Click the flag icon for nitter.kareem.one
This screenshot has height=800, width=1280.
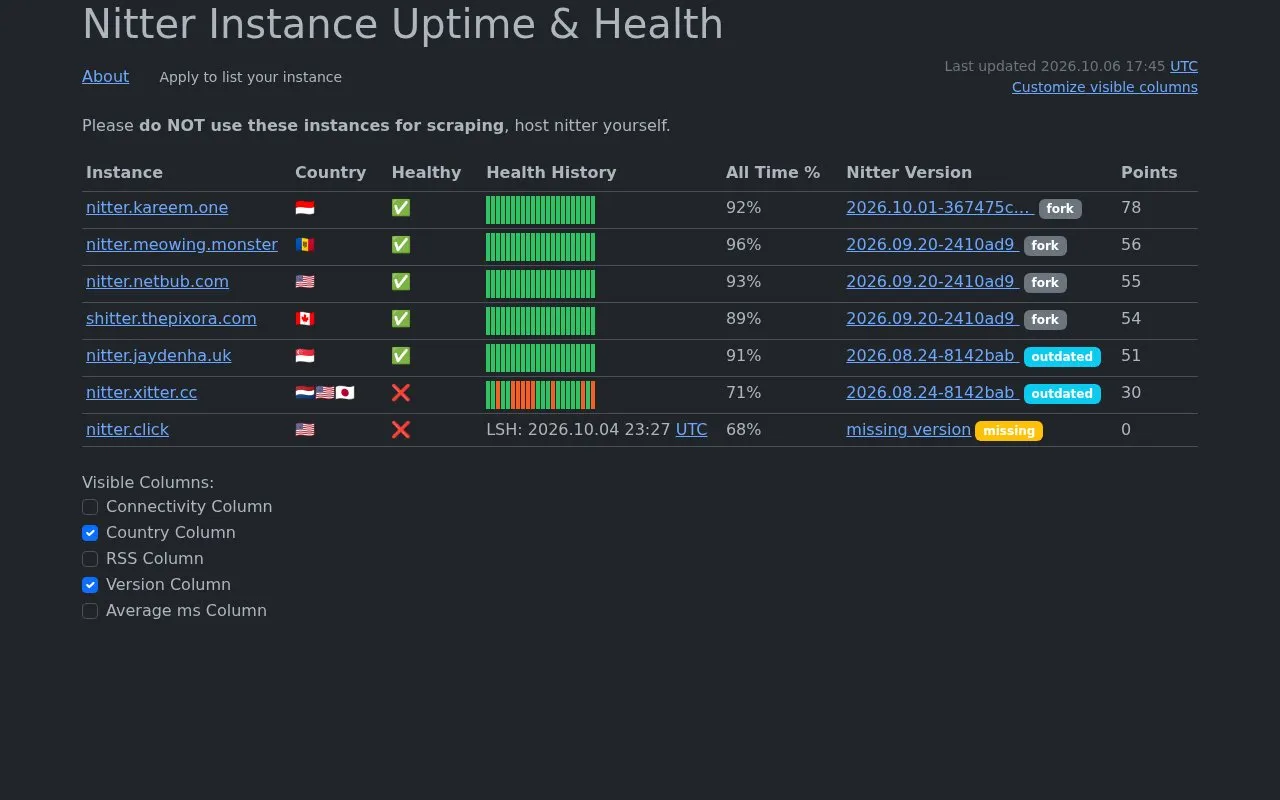[x=305, y=208]
